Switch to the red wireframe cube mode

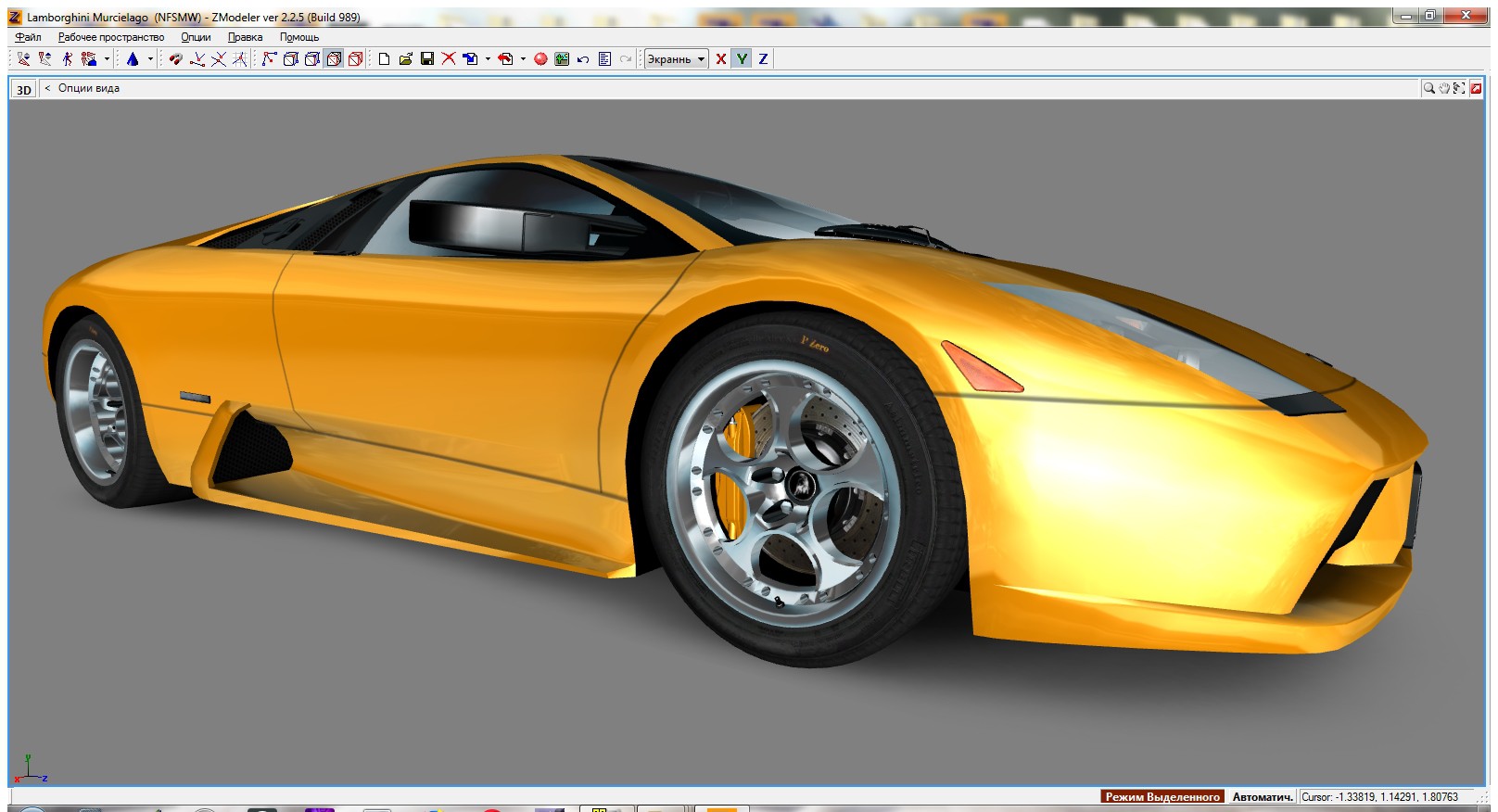[x=355, y=58]
